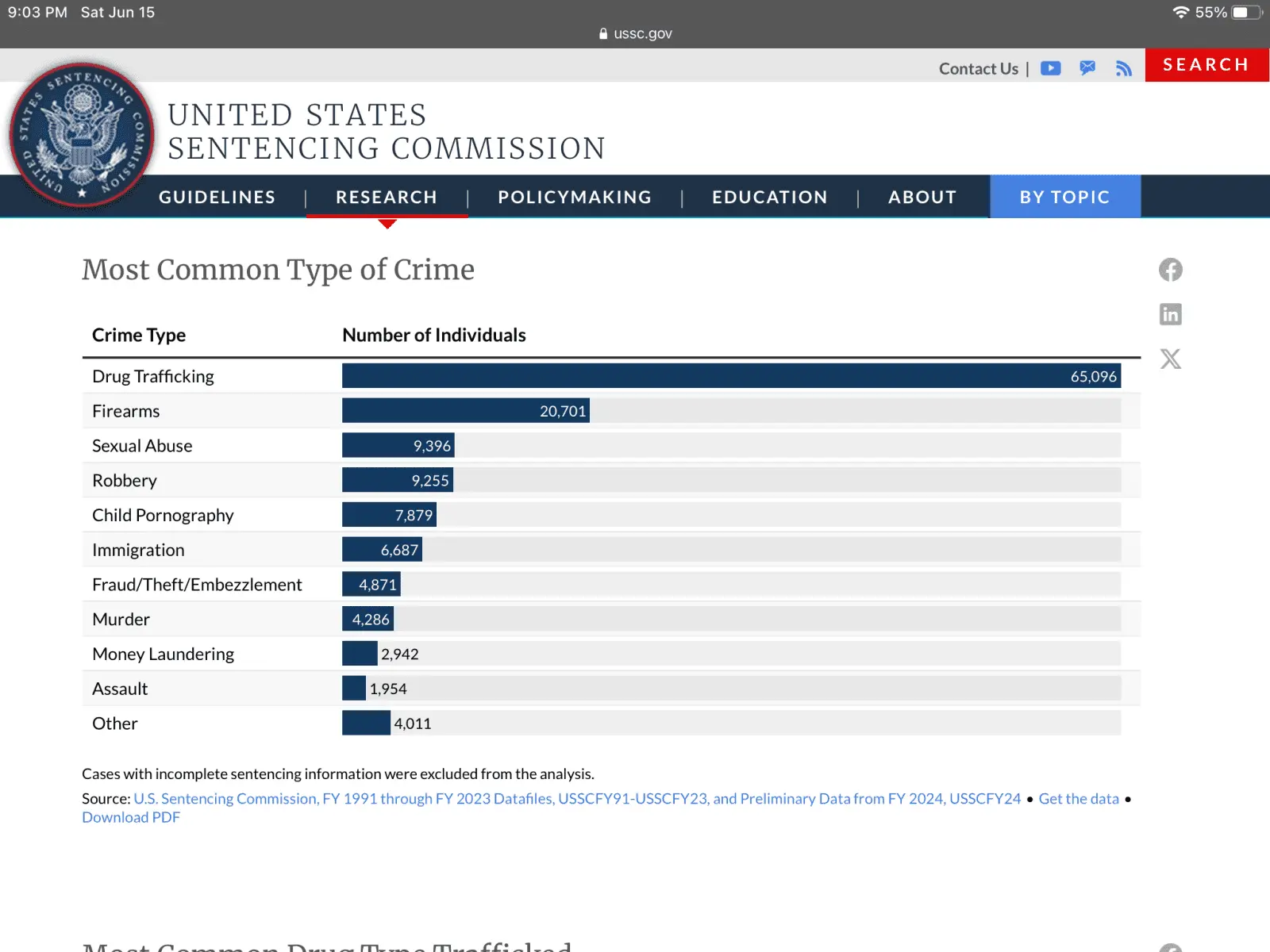Click the email updates envelope icon
The image size is (1270, 952).
tap(1087, 68)
